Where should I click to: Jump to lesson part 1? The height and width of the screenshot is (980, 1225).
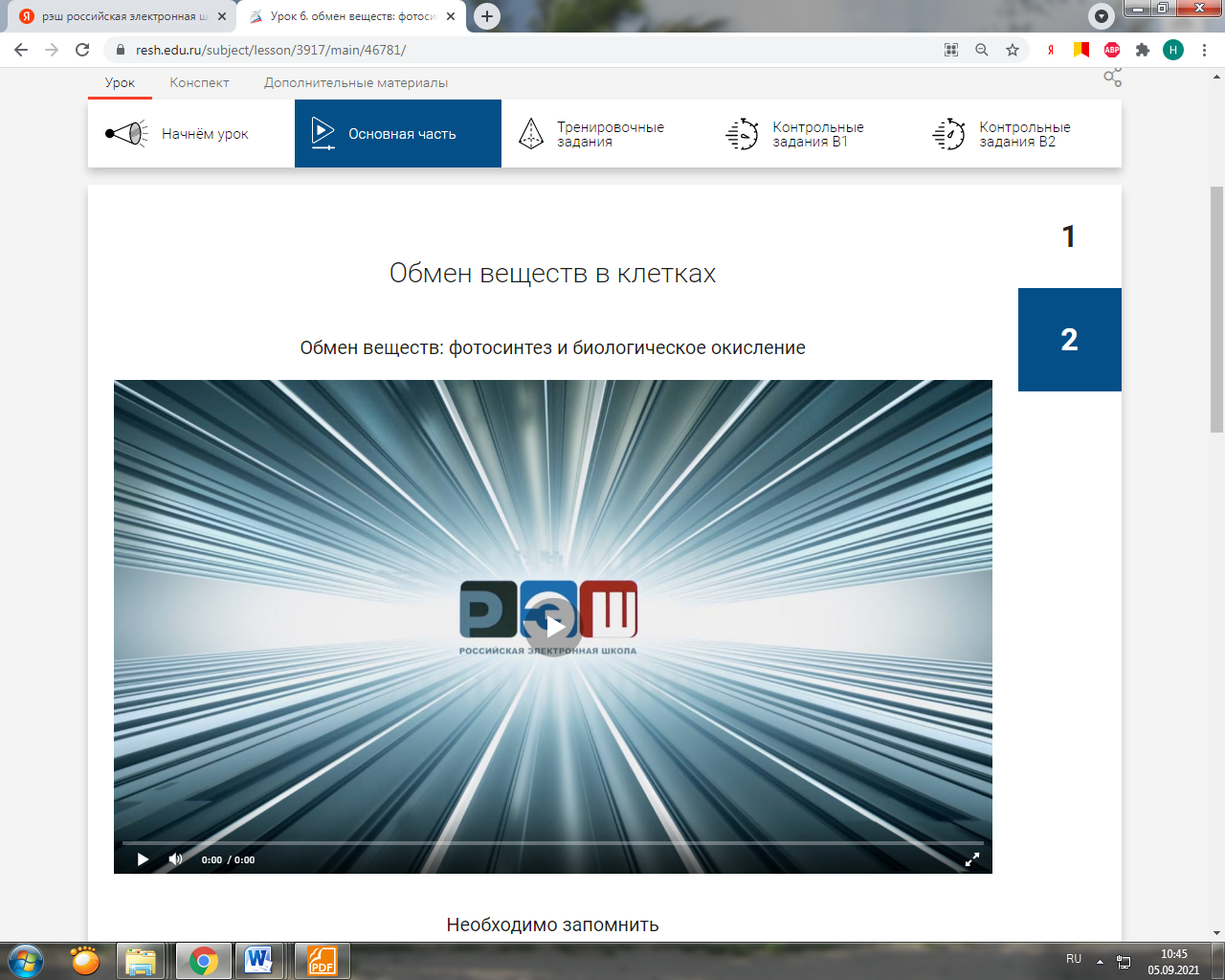click(x=1069, y=236)
